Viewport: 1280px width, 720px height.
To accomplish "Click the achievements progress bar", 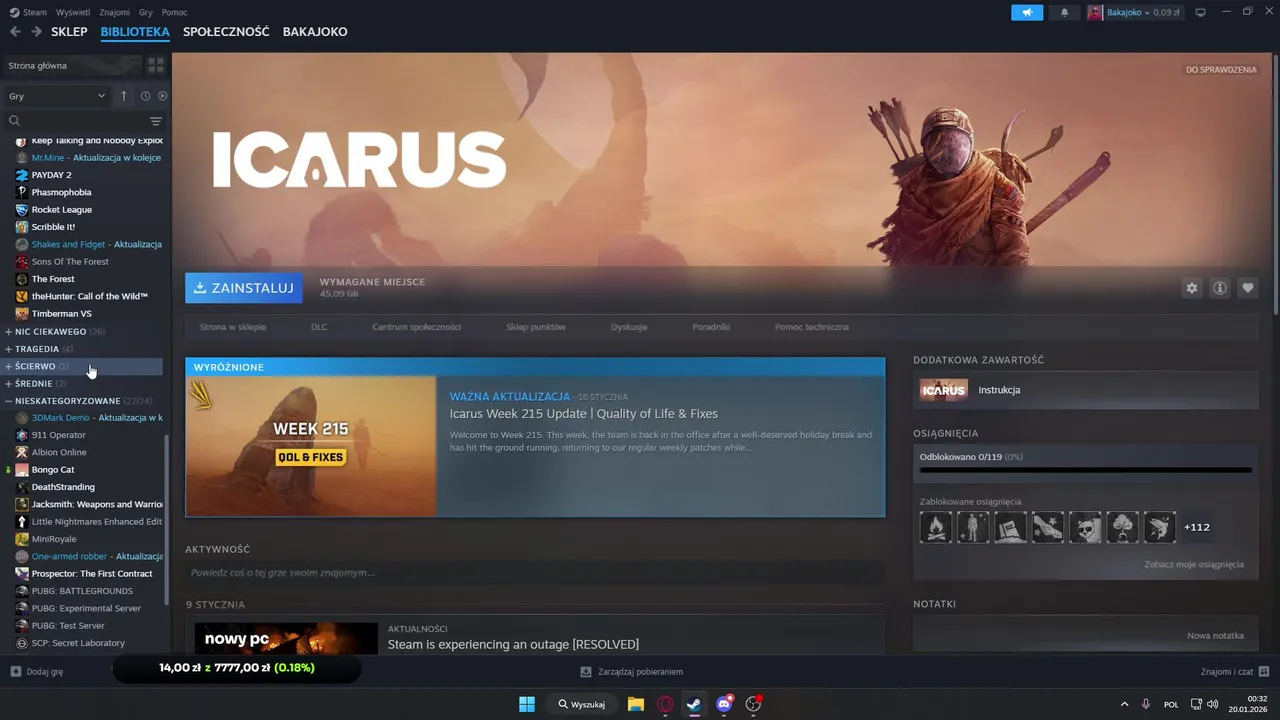I will (1085, 469).
